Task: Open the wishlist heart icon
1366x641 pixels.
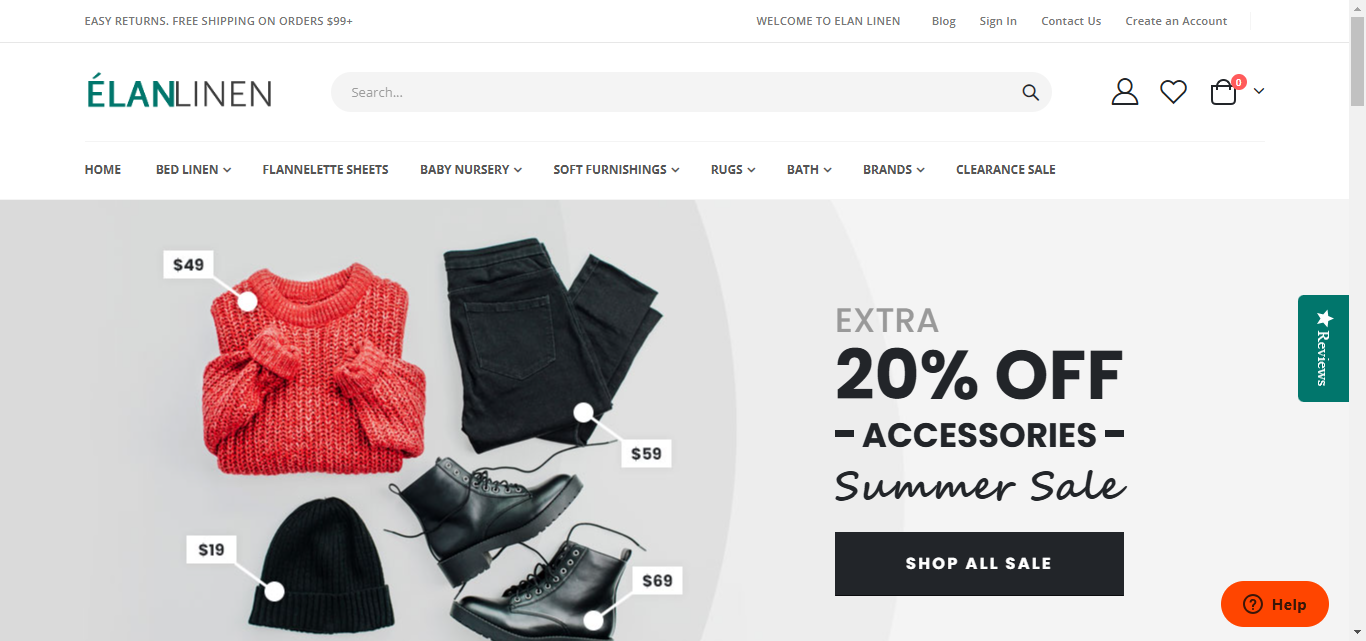Action: pyautogui.click(x=1173, y=92)
